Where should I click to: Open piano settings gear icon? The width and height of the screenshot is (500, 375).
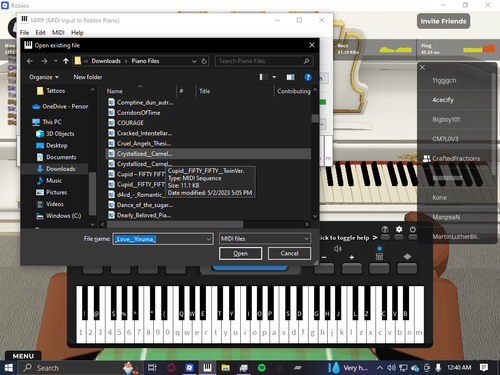click(x=399, y=229)
